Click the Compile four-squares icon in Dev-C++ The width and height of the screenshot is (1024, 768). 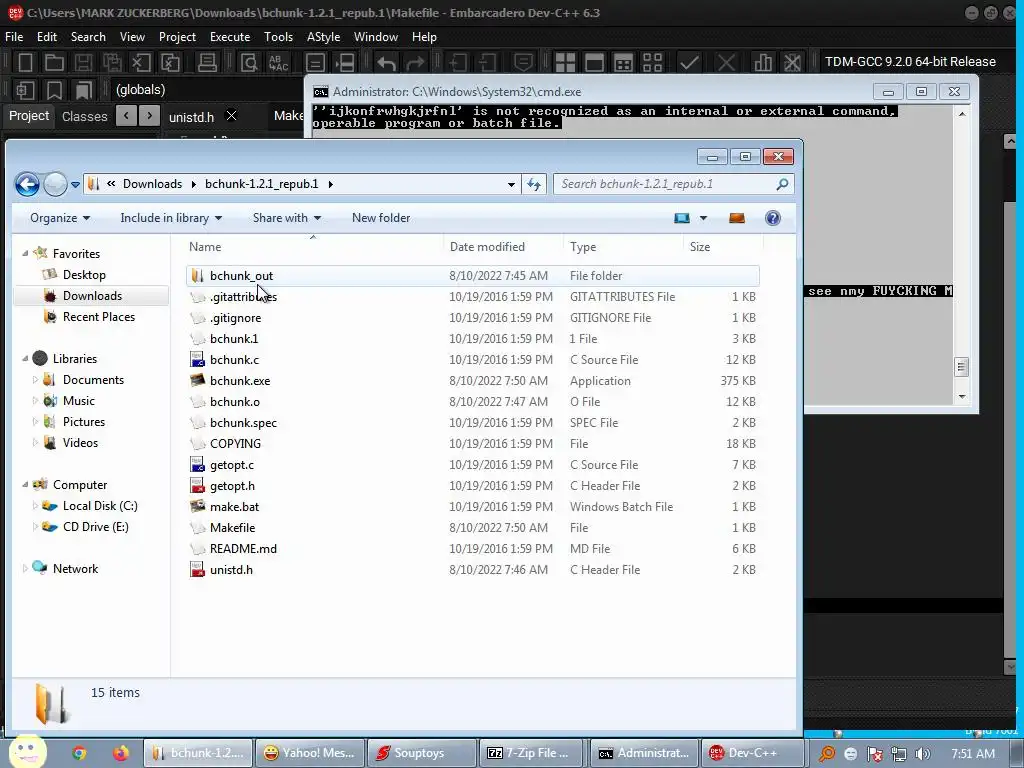click(x=565, y=63)
